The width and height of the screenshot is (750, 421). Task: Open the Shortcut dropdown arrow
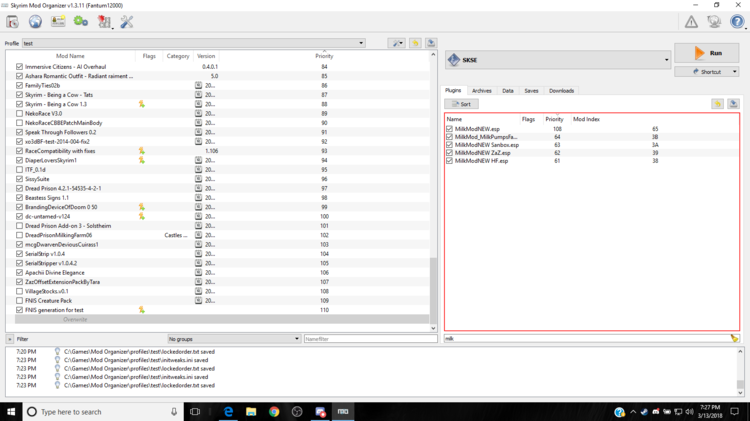click(735, 72)
